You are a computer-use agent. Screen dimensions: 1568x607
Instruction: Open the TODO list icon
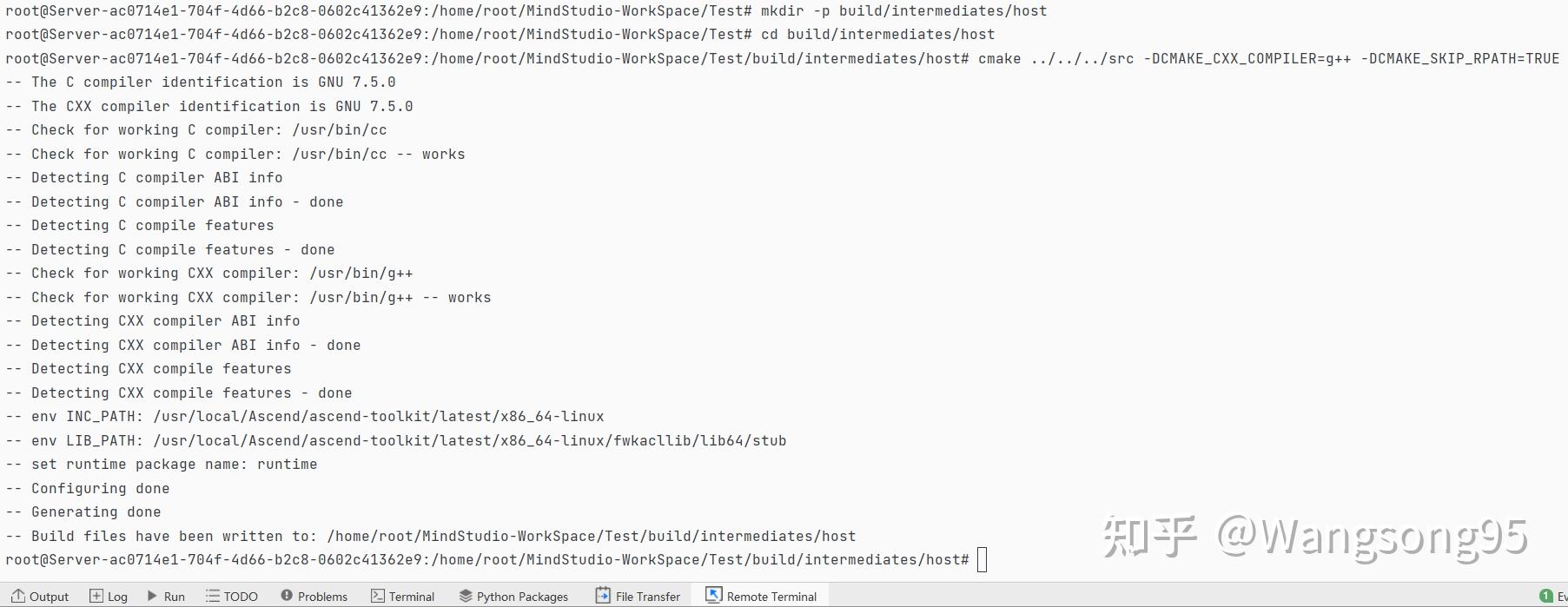pyautogui.click(x=213, y=596)
